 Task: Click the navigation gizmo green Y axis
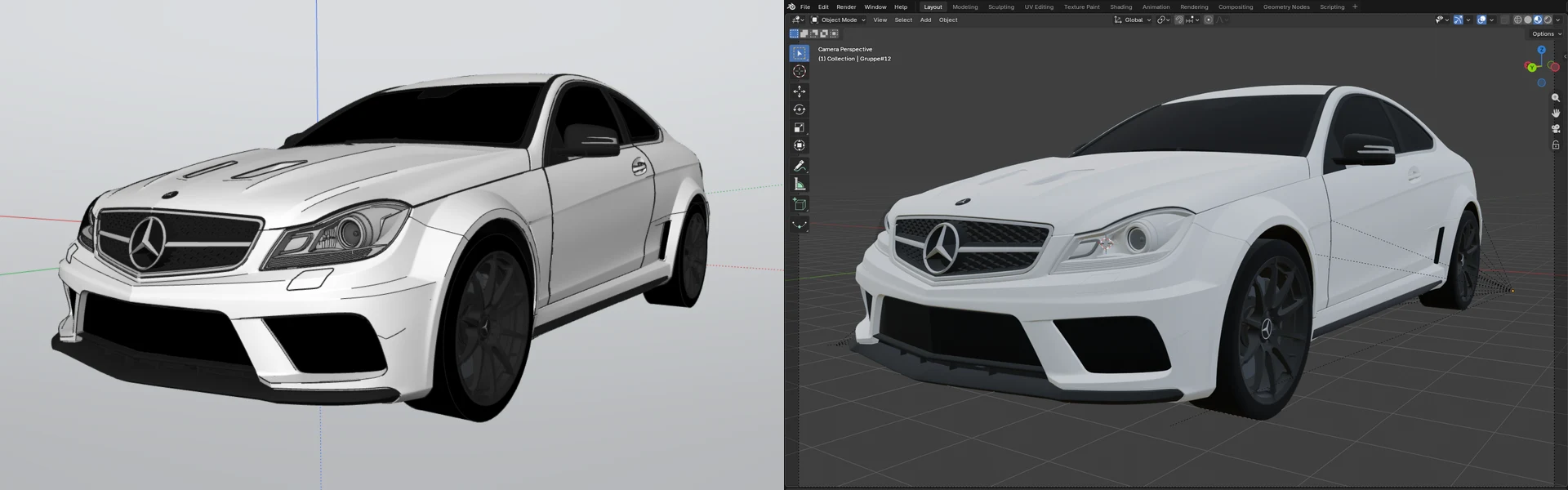[x=1531, y=67]
